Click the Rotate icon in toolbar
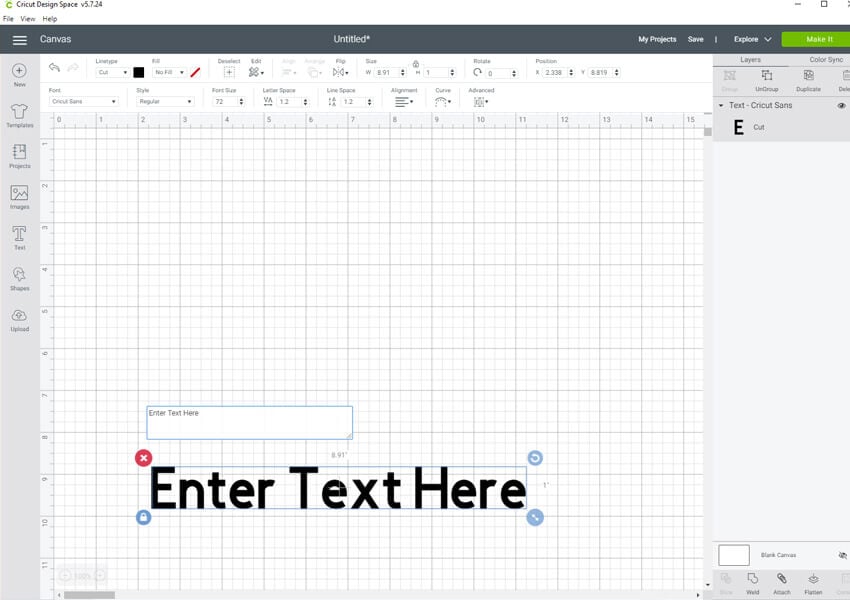The image size is (850, 600). click(478, 72)
